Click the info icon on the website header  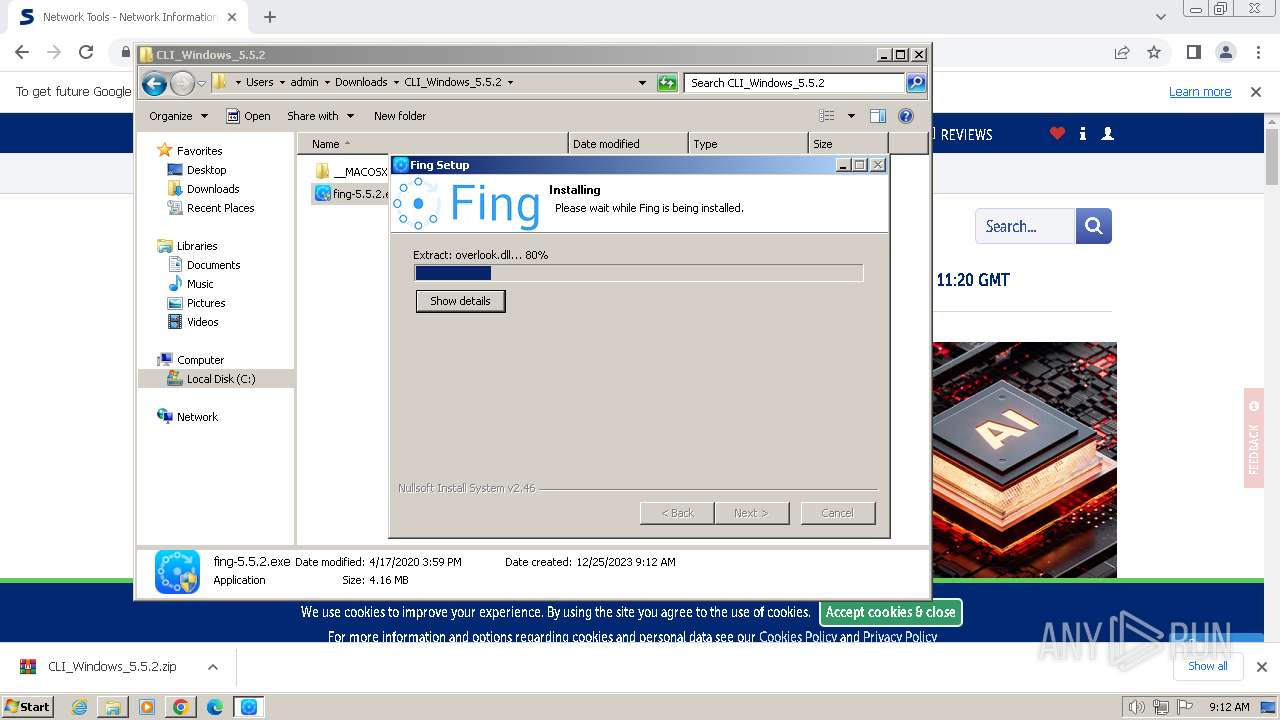click(1083, 133)
